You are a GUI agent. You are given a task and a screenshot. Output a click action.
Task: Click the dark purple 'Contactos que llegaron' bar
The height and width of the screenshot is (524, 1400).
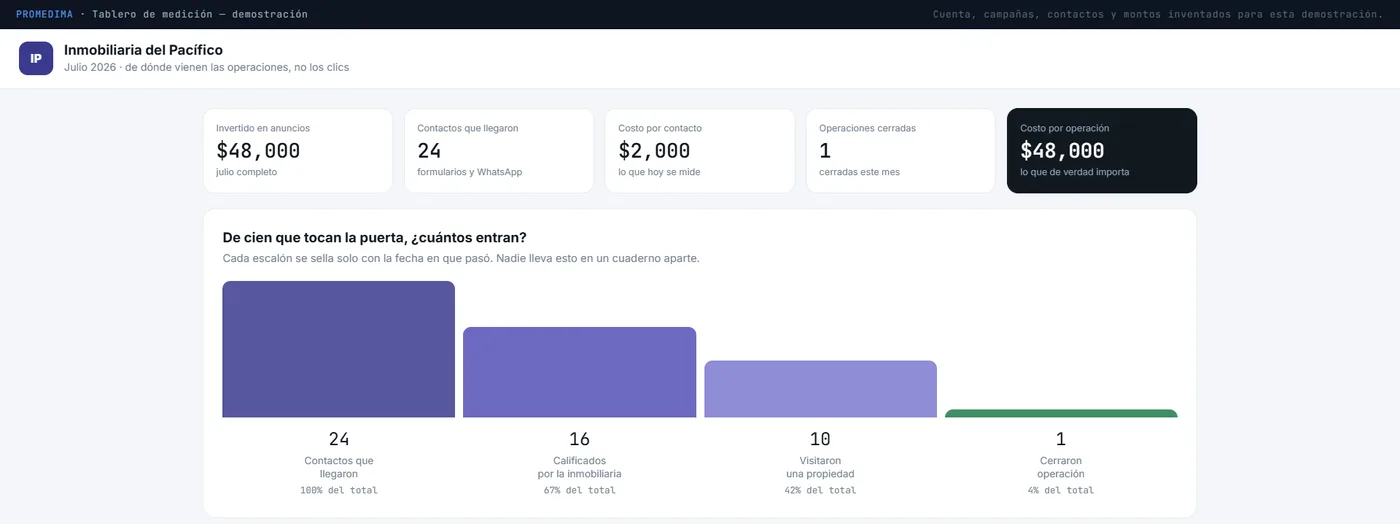pyautogui.click(x=339, y=349)
